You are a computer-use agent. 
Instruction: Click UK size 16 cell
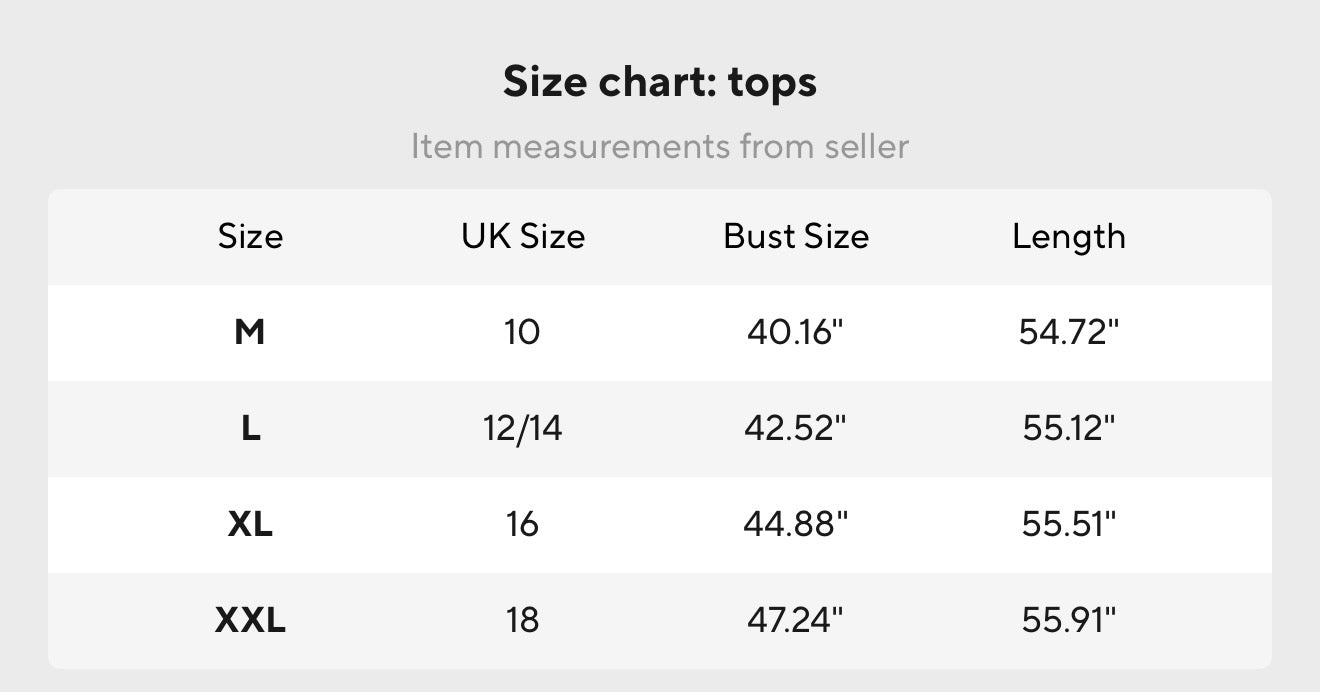tap(523, 524)
